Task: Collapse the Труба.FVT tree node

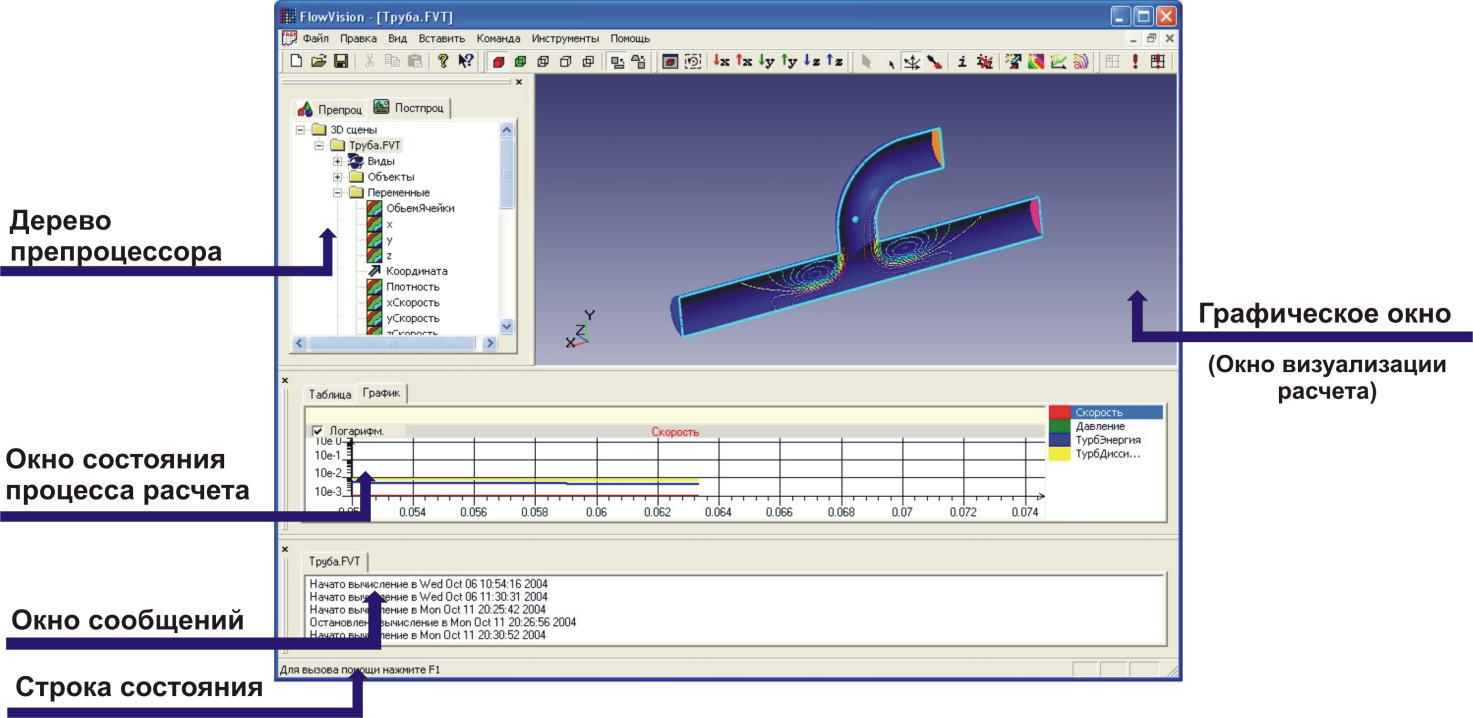Action: click(319, 145)
